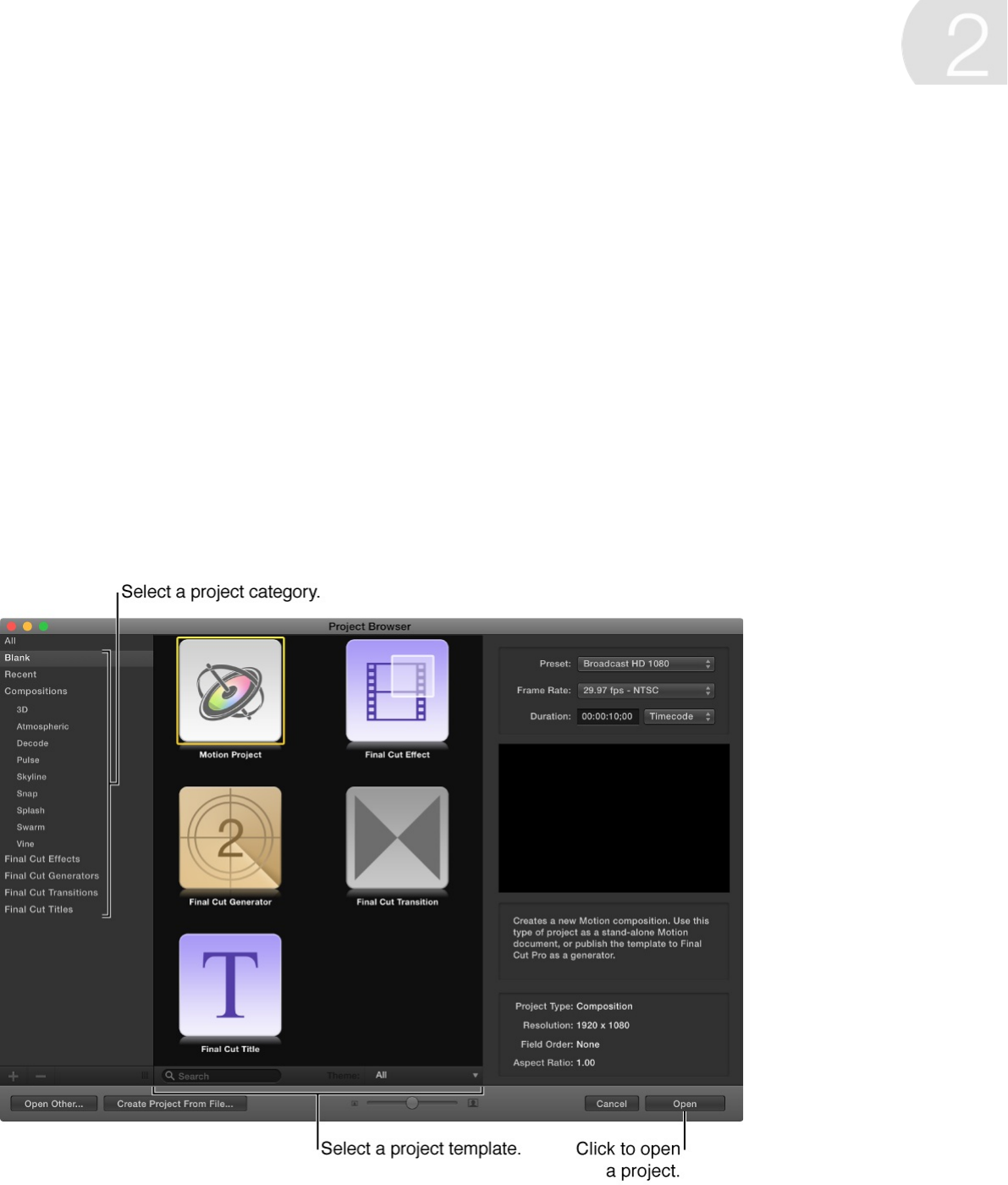The width and height of the screenshot is (1008, 1185).
Task: Open the Final Cut Titles category
Action: point(39,910)
